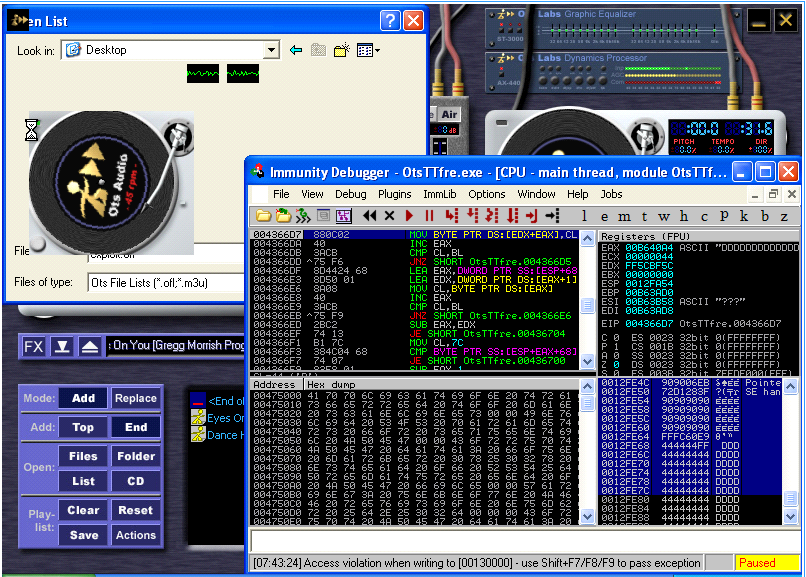The width and height of the screenshot is (806, 577).
Task: Toggle the FX button in Ots player
Action: [x=33, y=346]
